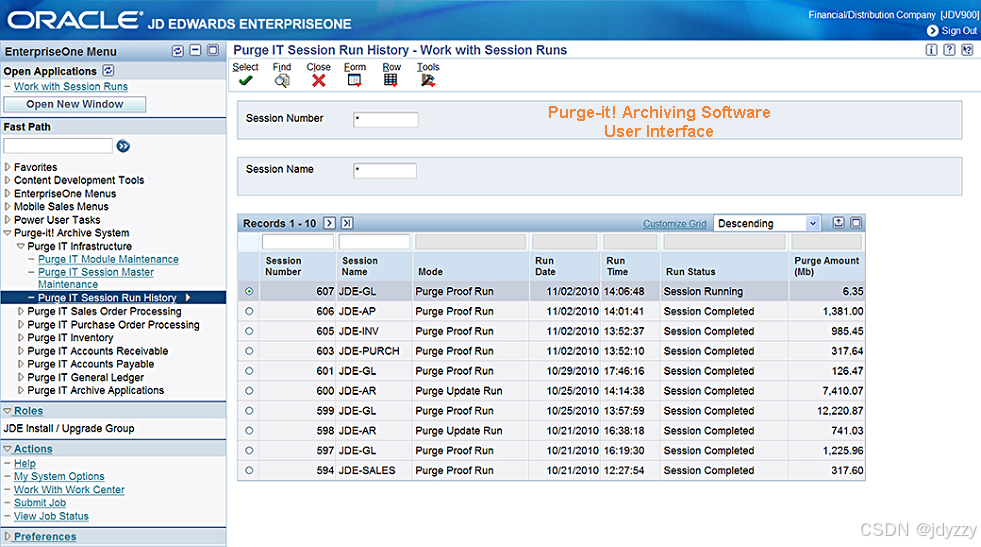The height and width of the screenshot is (547, 981).
Task: Open the Descending sort dropdown
Action: pyautogui.click(x=768, y=223)
